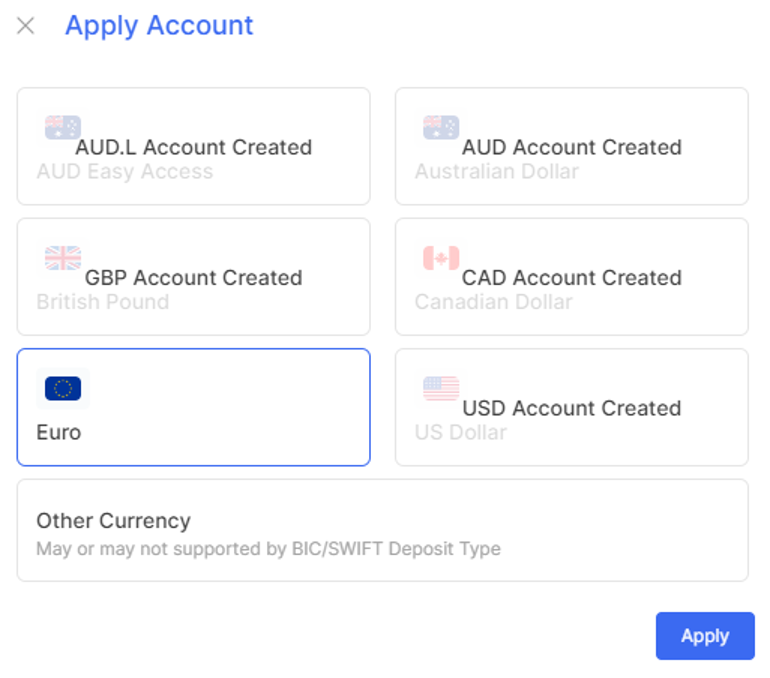The height and width of the screenshot is (678, 770).
Task: Click the Apply button
Action: (x=705, y=635)
